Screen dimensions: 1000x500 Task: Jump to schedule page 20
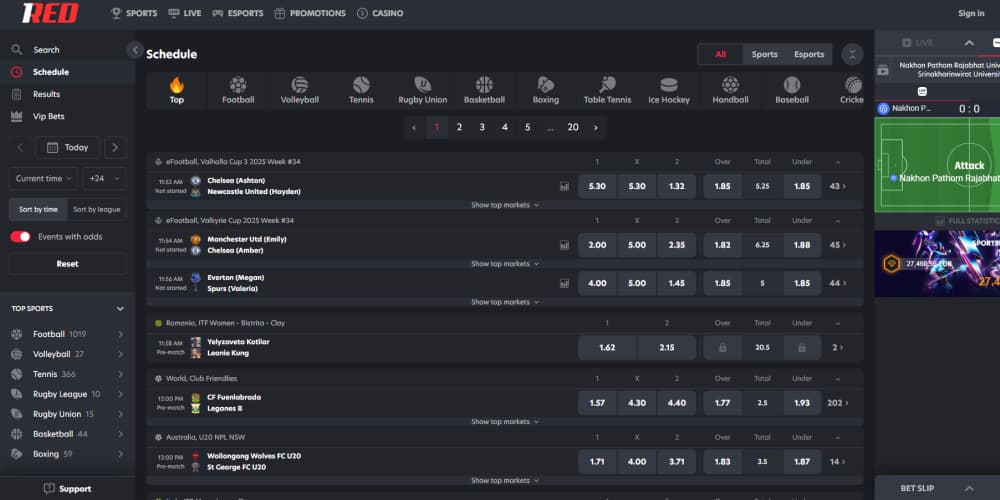(x=573, y=128)
